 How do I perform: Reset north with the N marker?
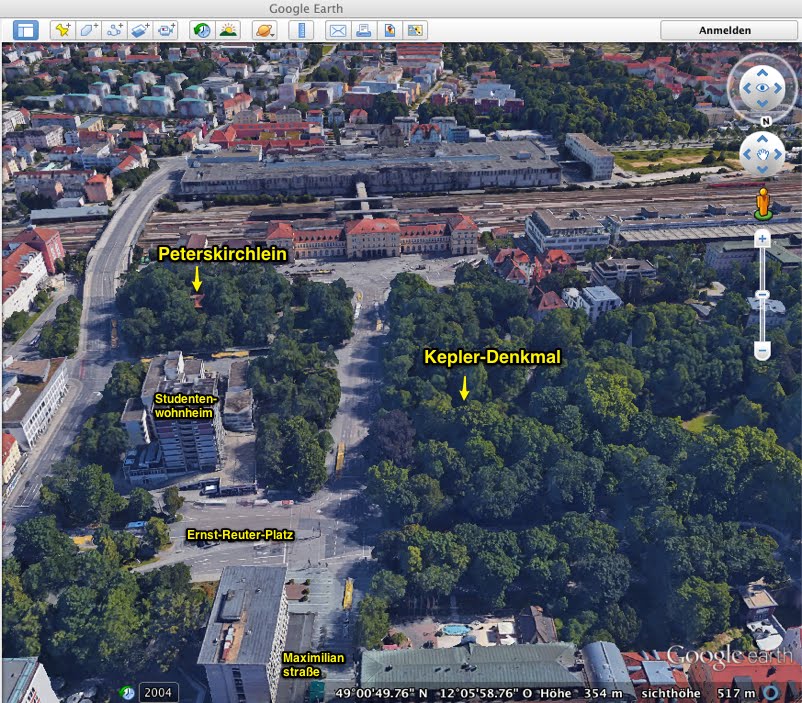coord(766,121)
